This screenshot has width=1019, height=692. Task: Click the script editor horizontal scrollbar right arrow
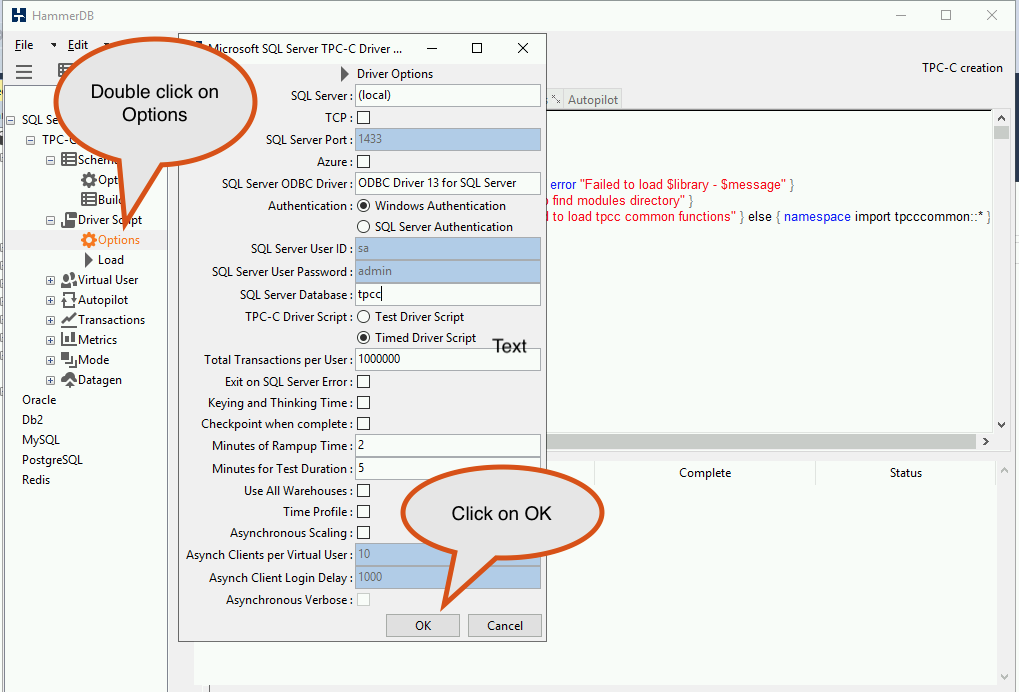[x=985, y=441]
